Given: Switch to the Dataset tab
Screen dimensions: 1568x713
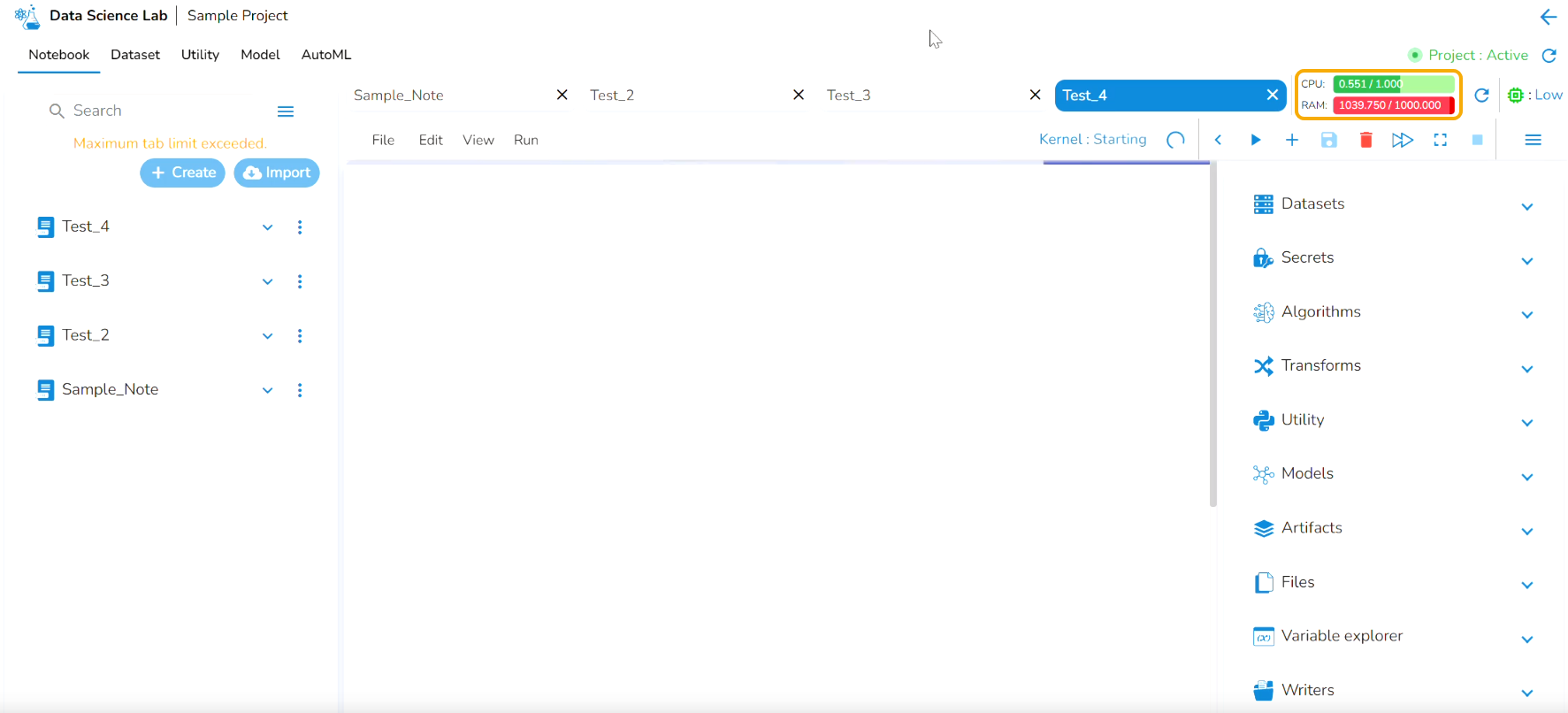Looking at the screenshot, I should click(x=135, y=55).
